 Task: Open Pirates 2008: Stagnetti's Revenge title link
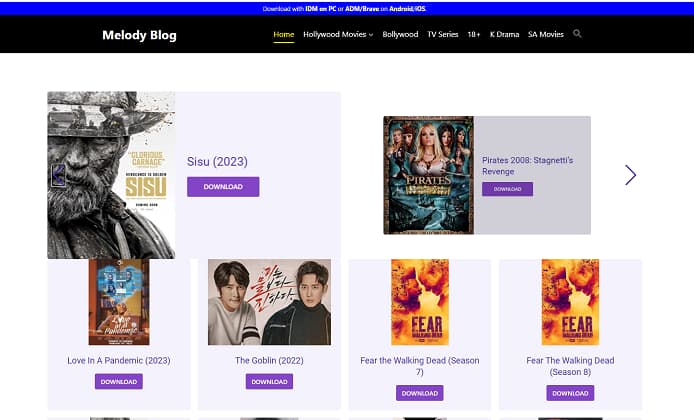(527, 166)
